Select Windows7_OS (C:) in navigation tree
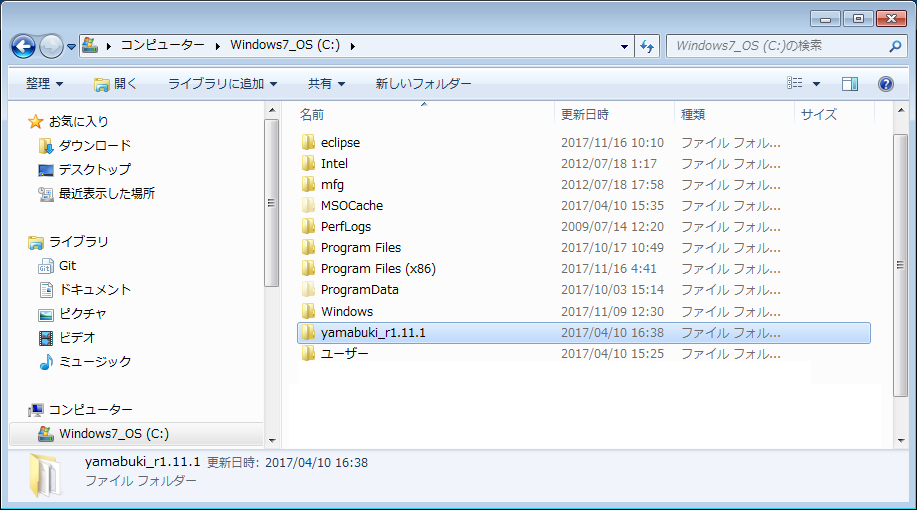The width and height of the screenshot is (917, 510). [113, 433]
